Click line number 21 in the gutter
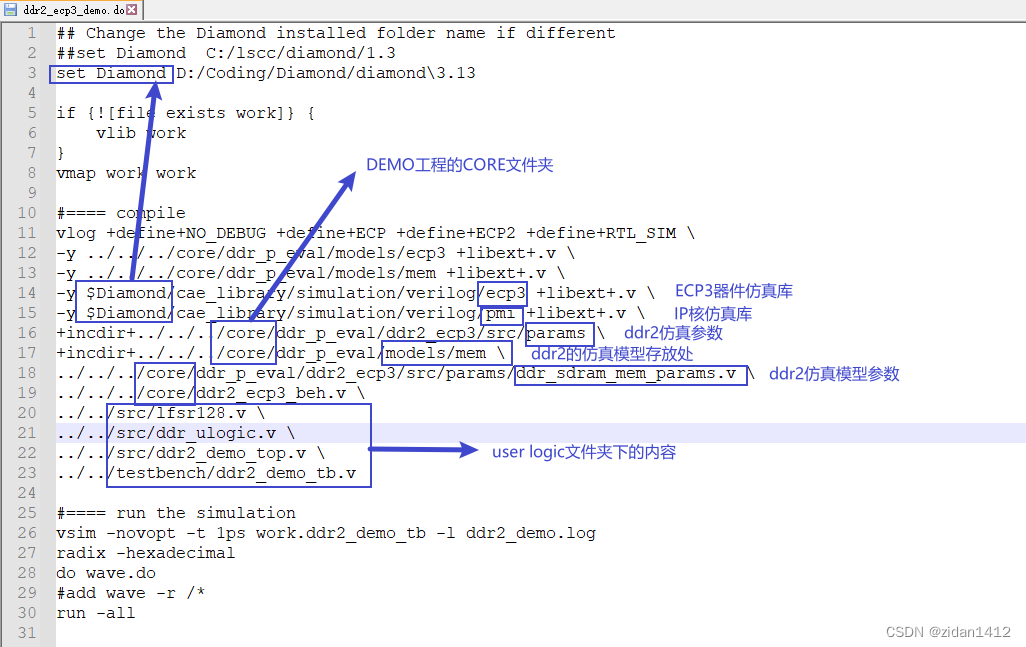The width and height of the screenshot is (1026, 647). 27,432
